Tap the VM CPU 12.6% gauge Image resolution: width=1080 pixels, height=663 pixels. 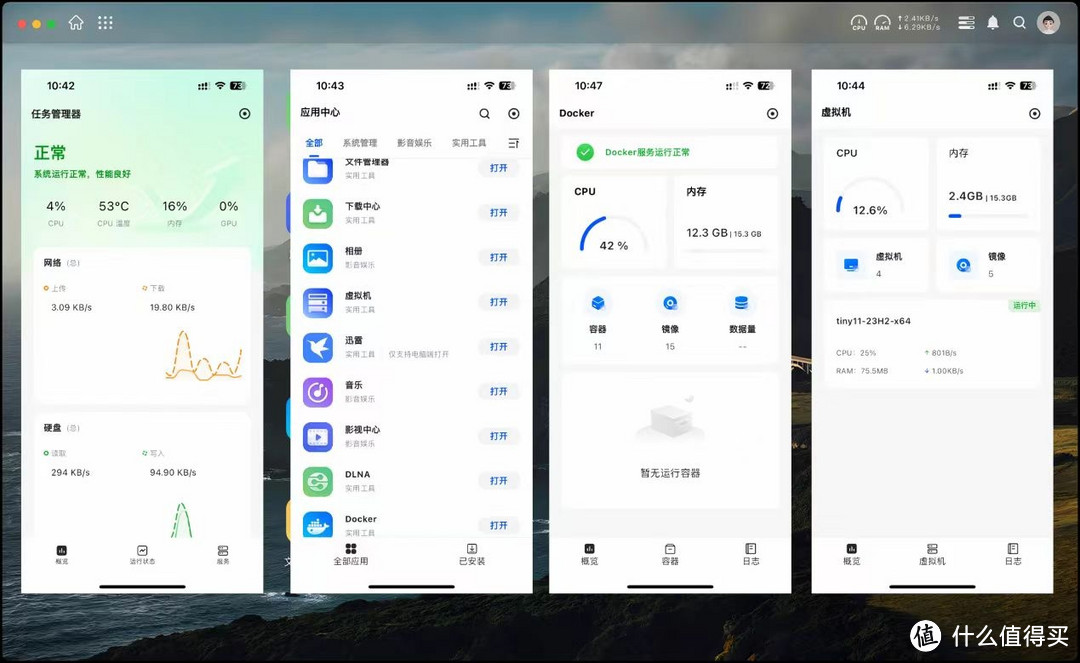click(x=870, y=198)
